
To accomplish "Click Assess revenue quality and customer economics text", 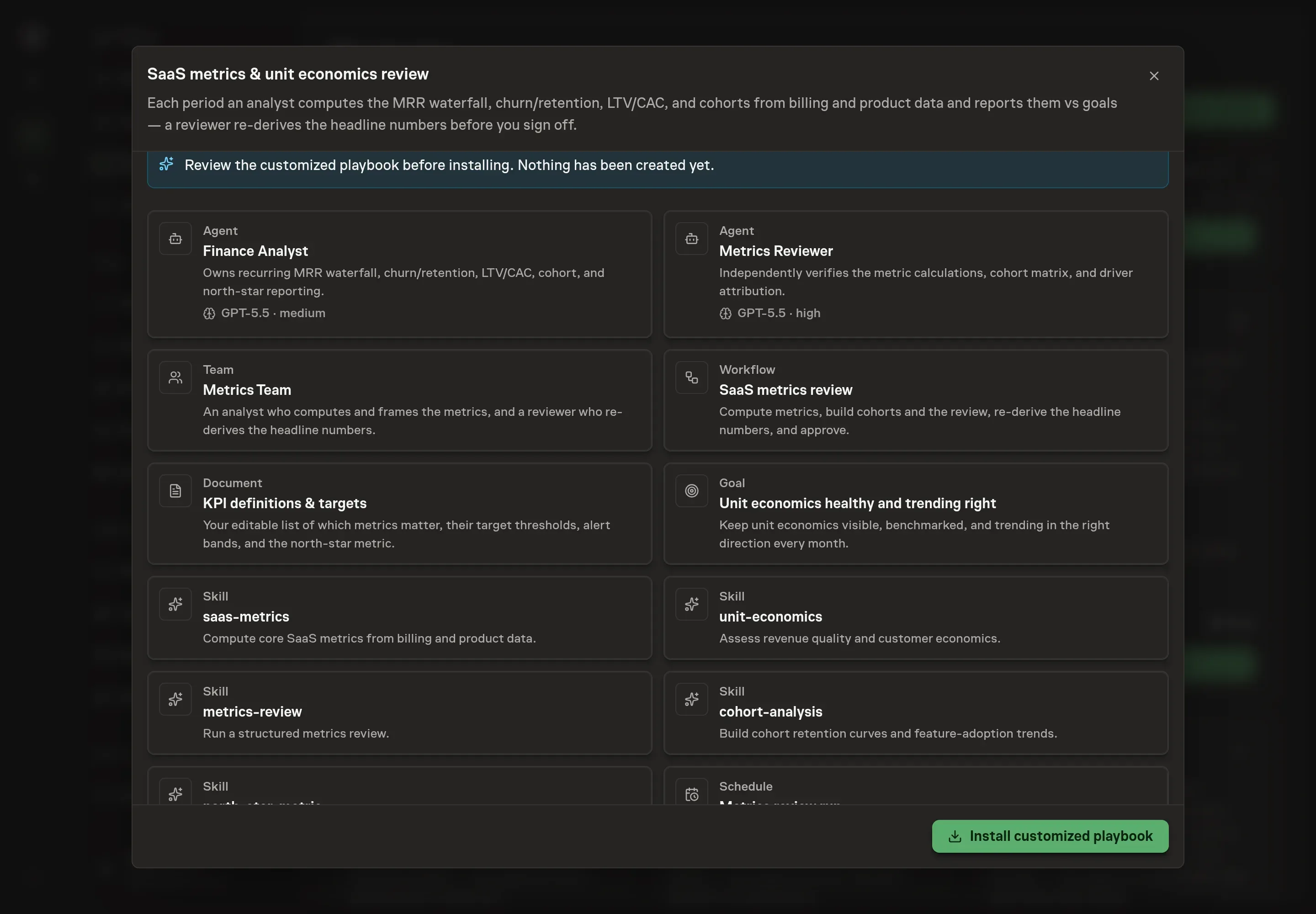I will click(x=860, y=638).
